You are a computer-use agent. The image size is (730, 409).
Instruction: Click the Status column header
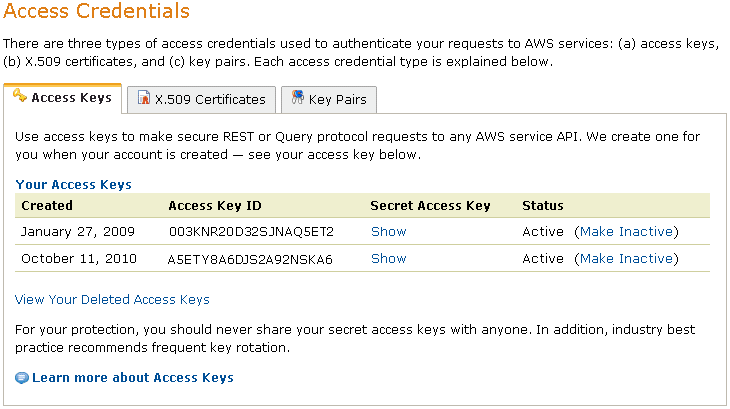coord(543,206)
